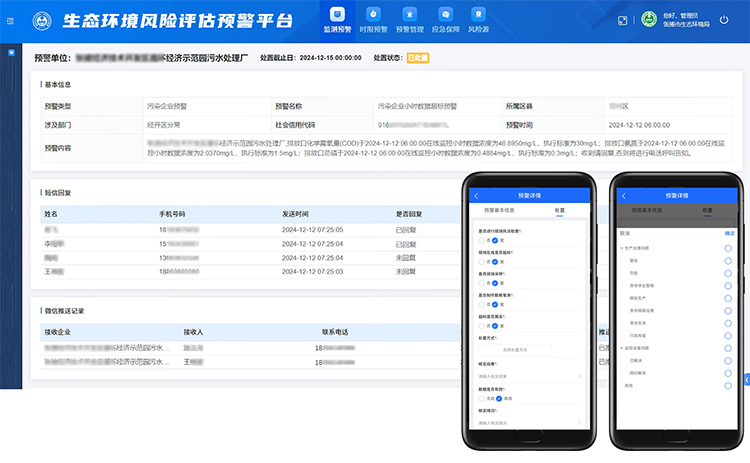Viewport: 750px width, 463px height.
Task: Choose 无效 for 数据是否有效
Action: 481,398
